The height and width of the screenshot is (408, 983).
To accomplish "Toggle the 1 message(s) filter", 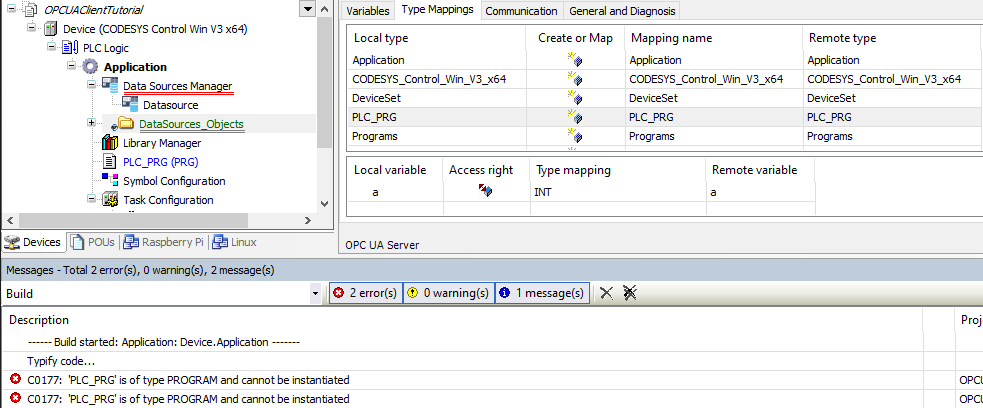I will 541,293.
